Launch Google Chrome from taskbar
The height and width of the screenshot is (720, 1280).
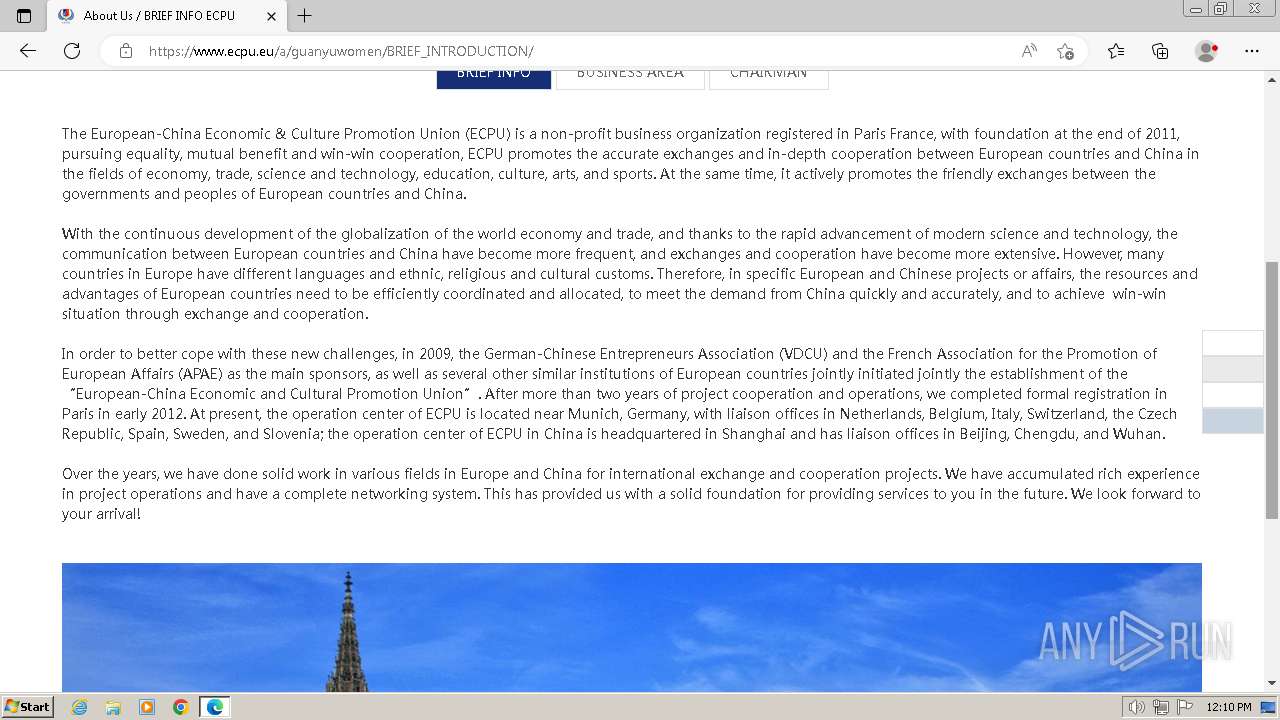tap(181, 707)
